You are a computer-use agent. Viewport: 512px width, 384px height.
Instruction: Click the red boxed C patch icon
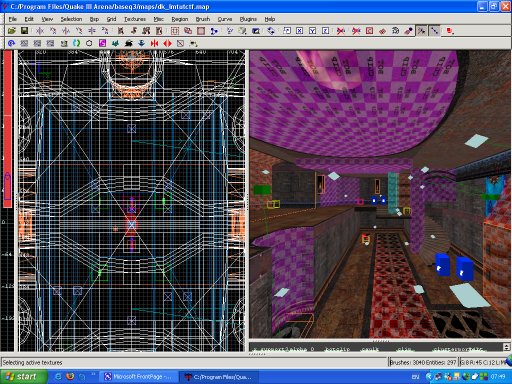tap(369, 31)
